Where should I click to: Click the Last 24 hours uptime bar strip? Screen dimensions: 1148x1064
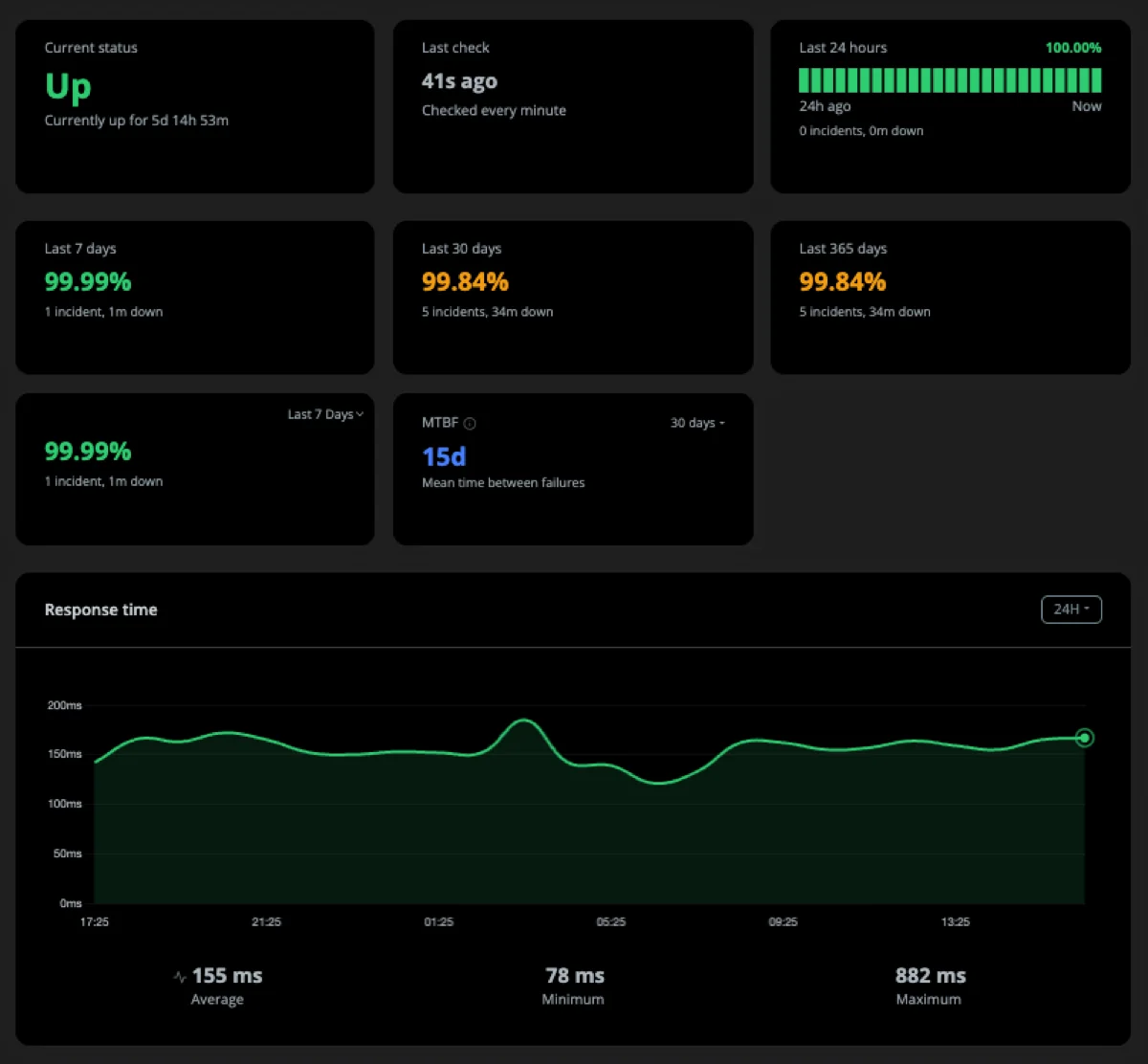tap(950, 80)
